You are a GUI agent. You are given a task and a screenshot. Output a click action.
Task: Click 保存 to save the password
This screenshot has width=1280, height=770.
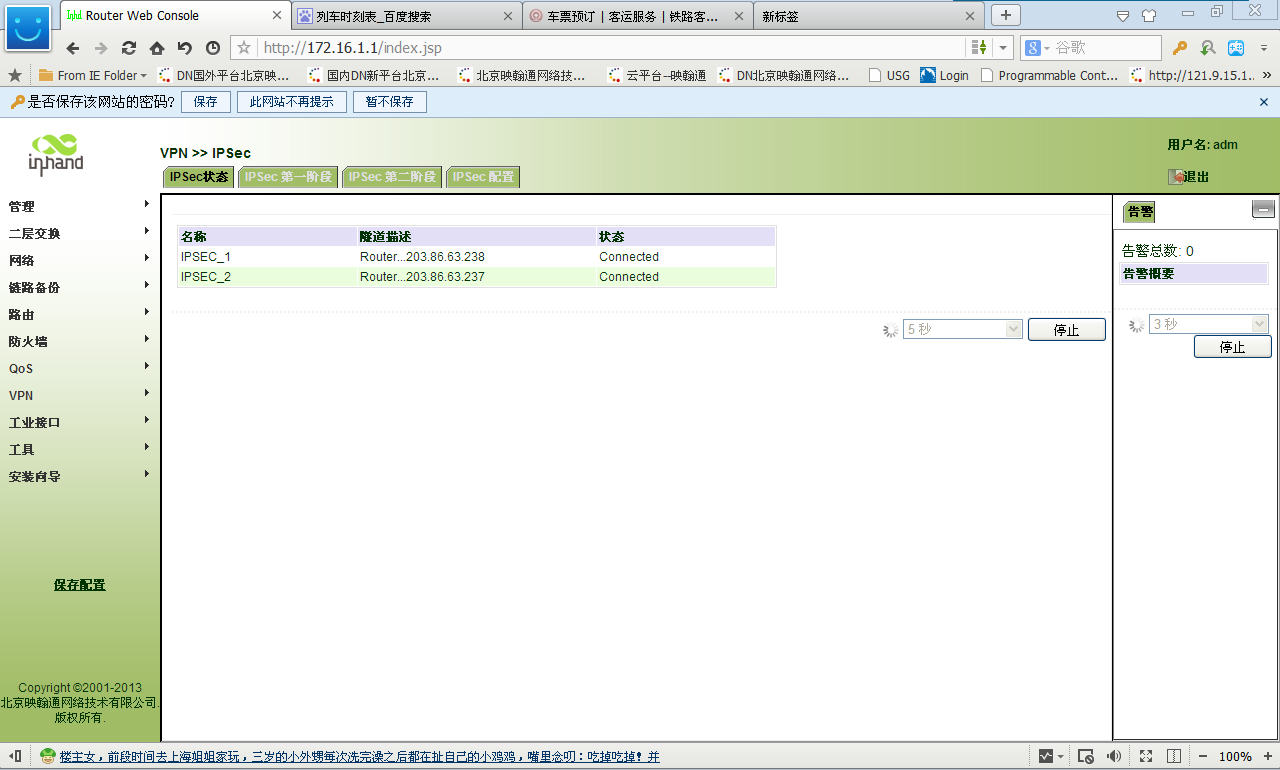coord(205,102)
